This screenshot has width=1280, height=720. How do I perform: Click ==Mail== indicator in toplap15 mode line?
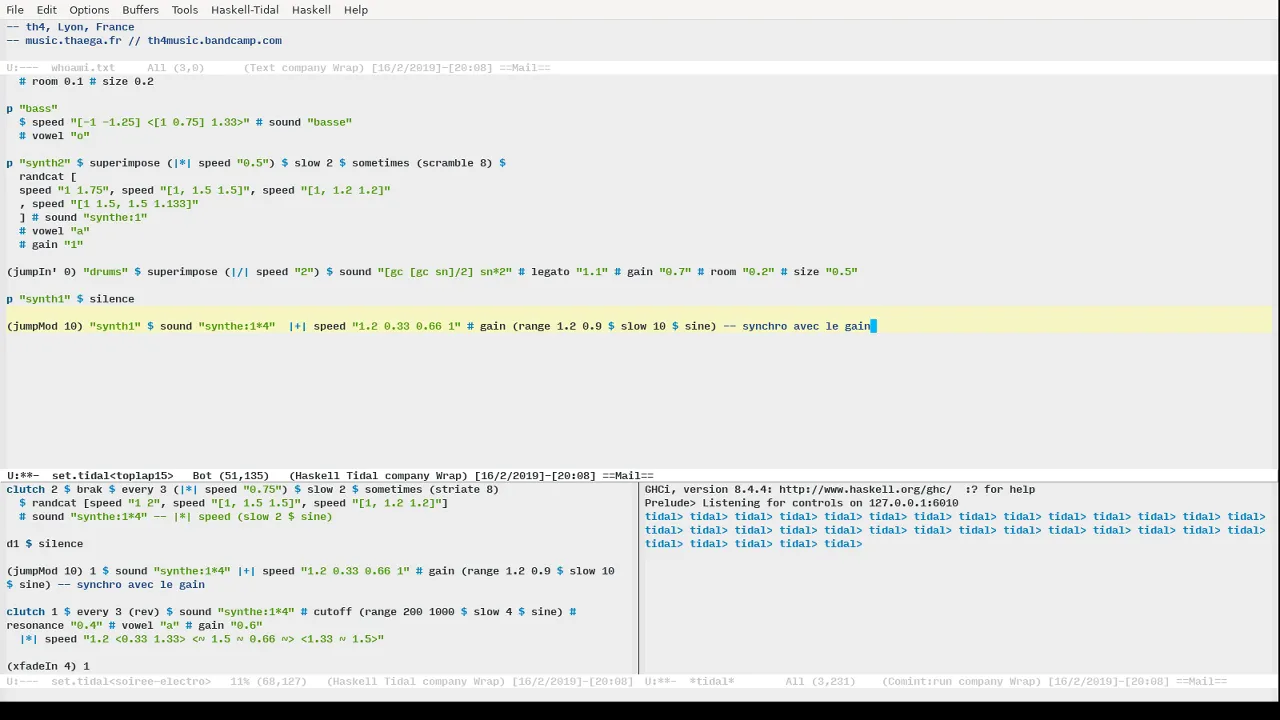point(627,476)
